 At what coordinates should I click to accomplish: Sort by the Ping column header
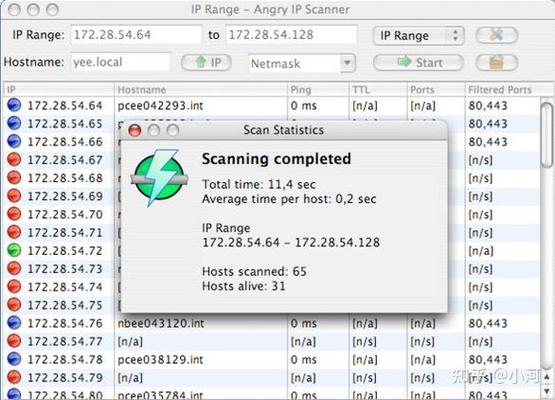(x=319, y=90)
